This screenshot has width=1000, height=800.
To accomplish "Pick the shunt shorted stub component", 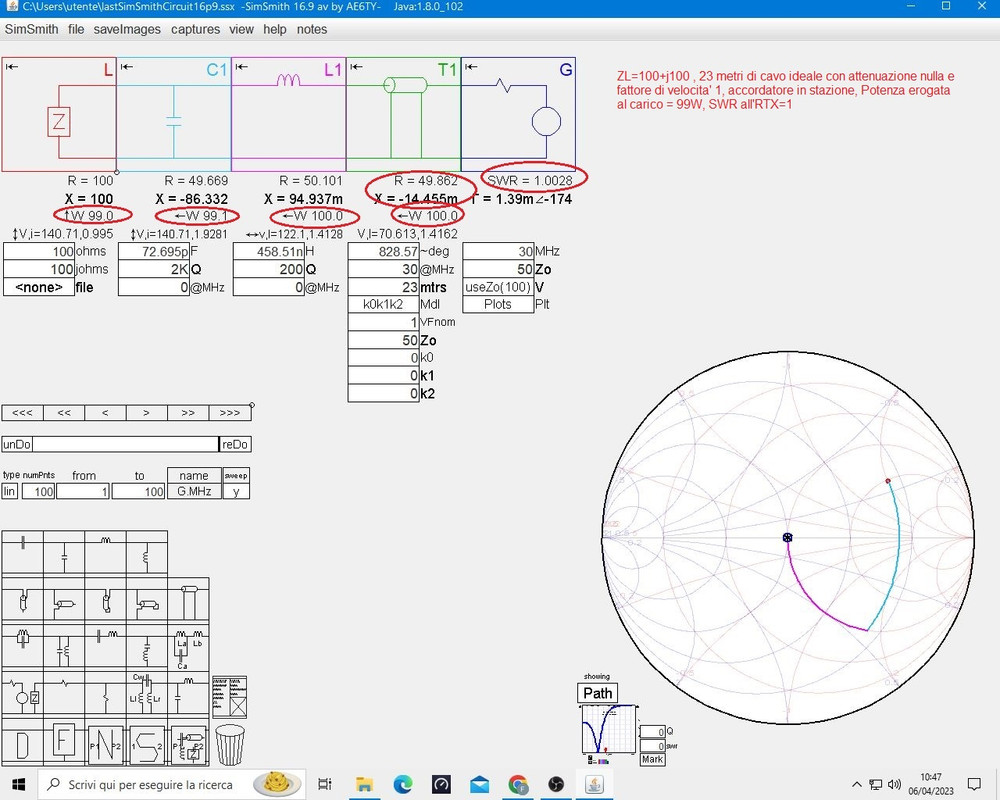I will [147, 600].
